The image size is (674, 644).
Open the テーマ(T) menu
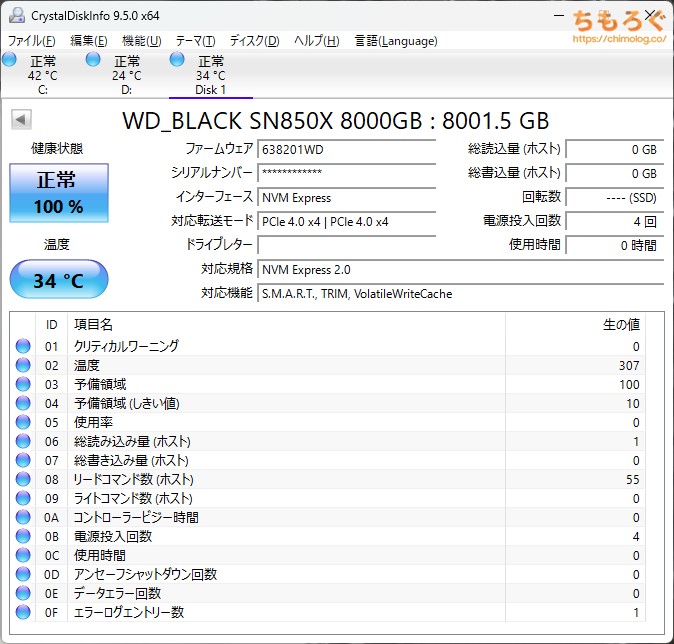click(196, 41)
